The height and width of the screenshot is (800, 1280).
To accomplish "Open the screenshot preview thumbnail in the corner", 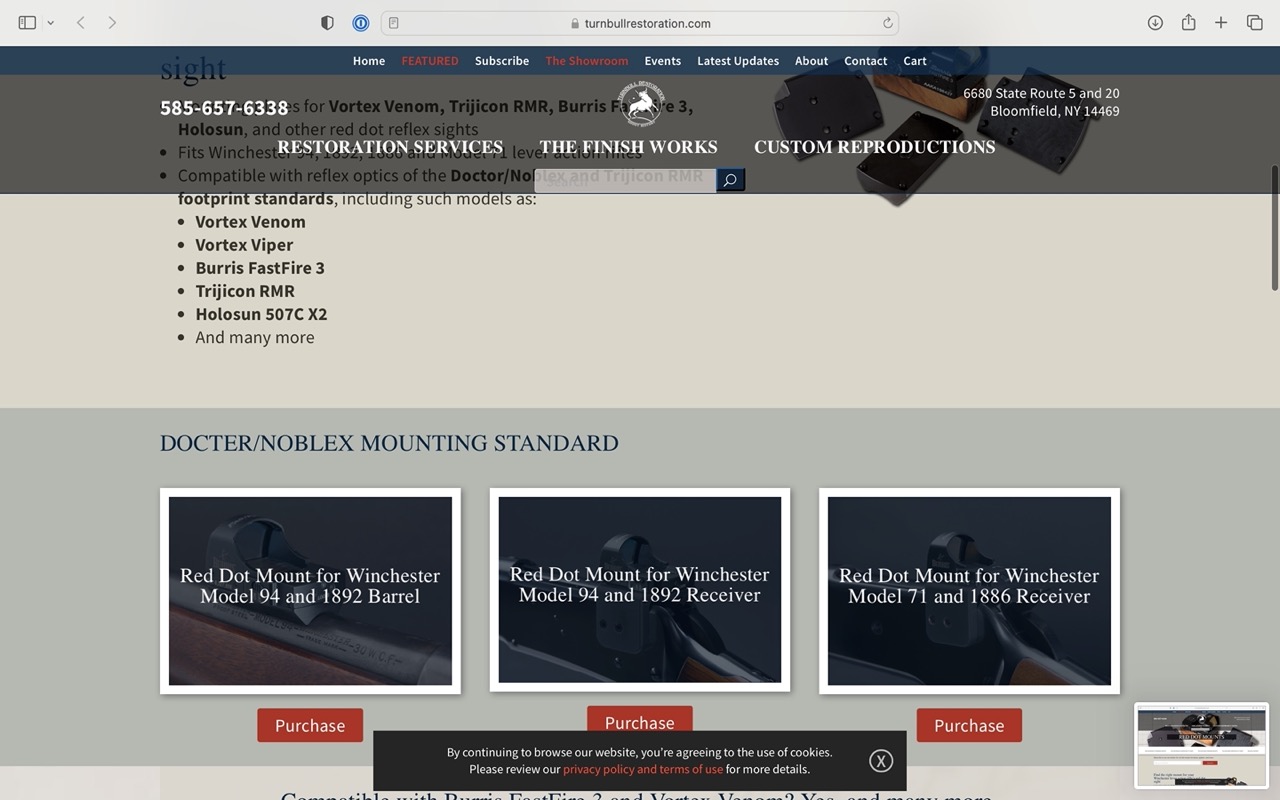I will [1202, 745].
